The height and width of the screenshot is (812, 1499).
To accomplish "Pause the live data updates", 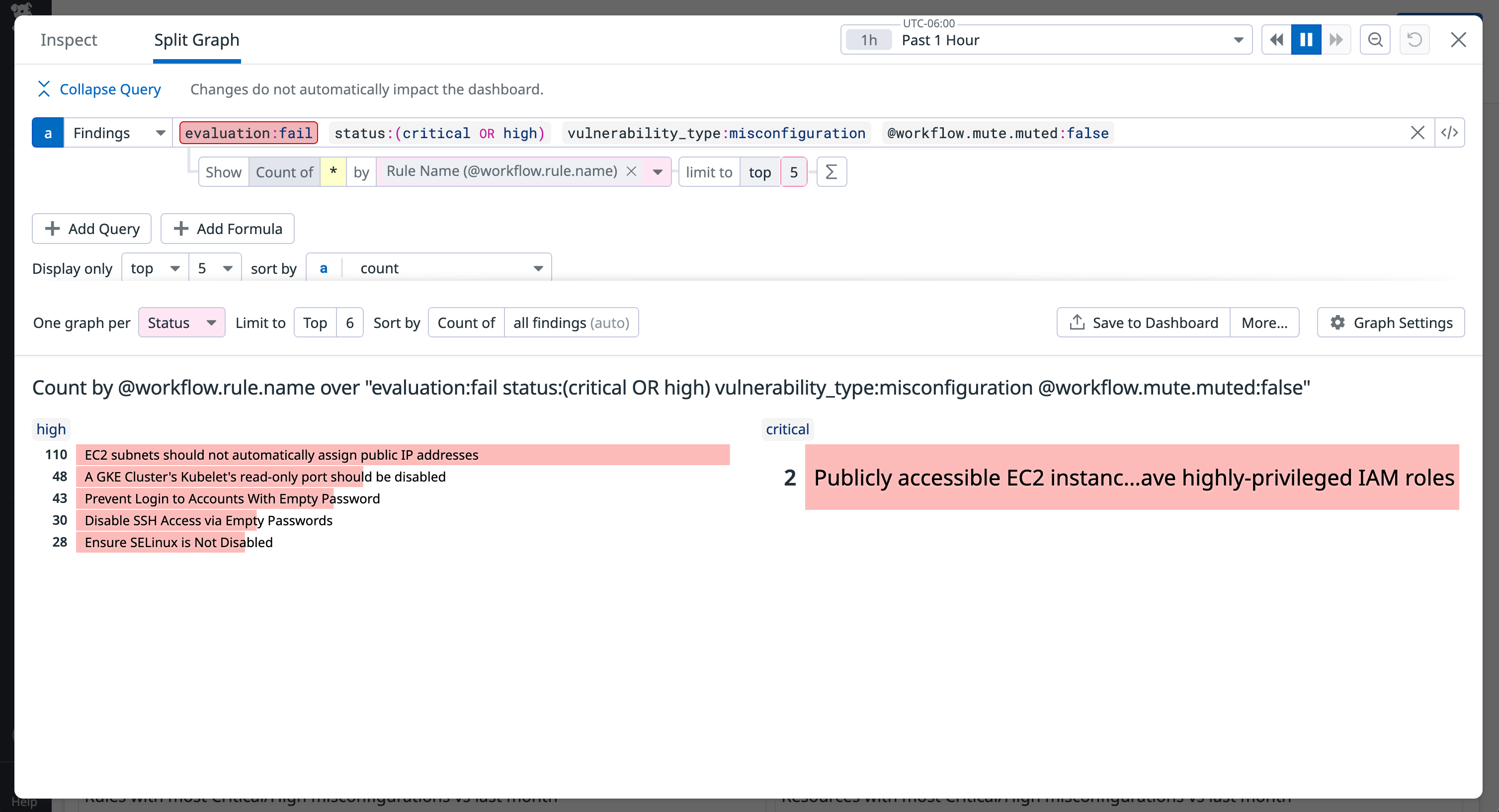I will click(x=1306, y=39).
